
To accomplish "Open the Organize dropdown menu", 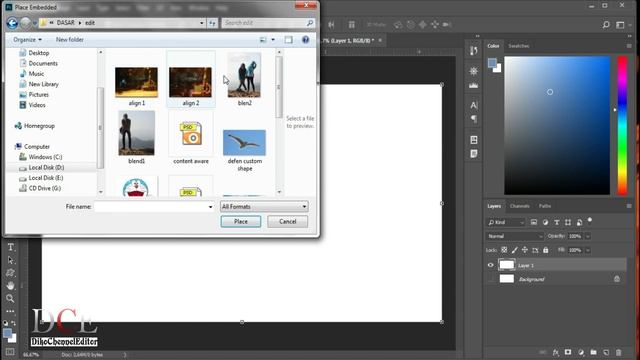I will coord(27,40).
